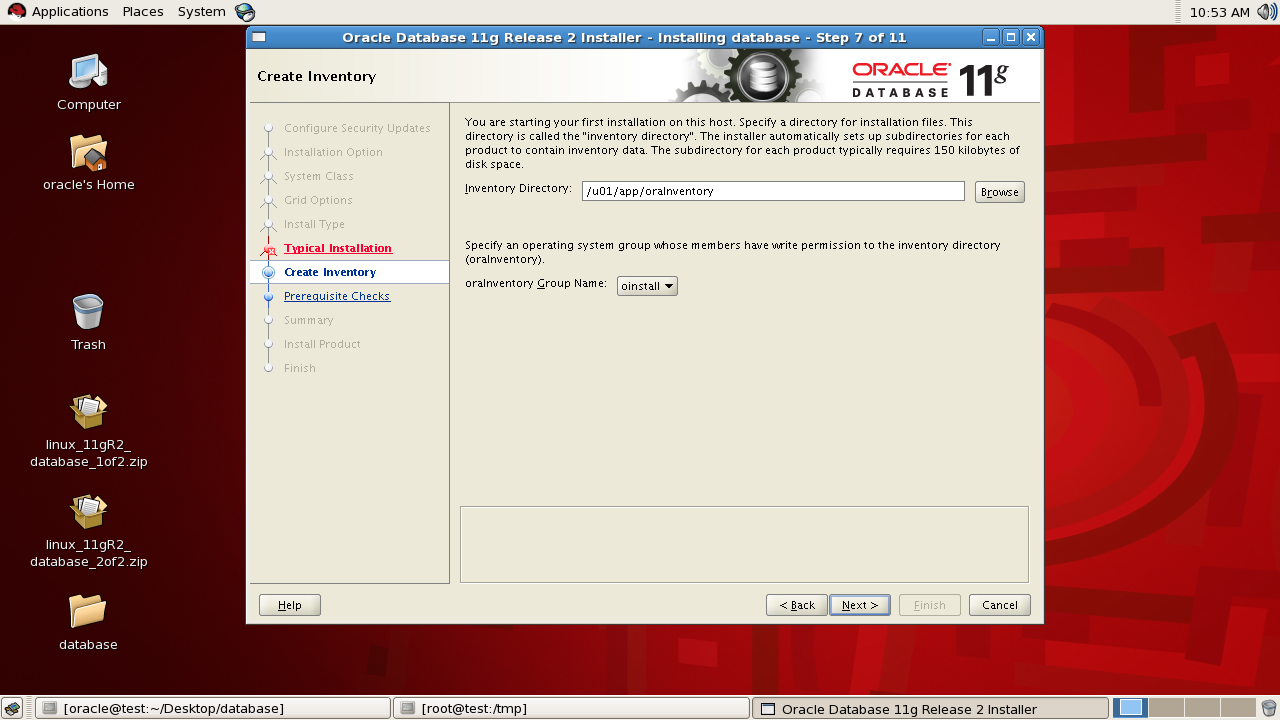Click the Inventory Directory text field

773,191
